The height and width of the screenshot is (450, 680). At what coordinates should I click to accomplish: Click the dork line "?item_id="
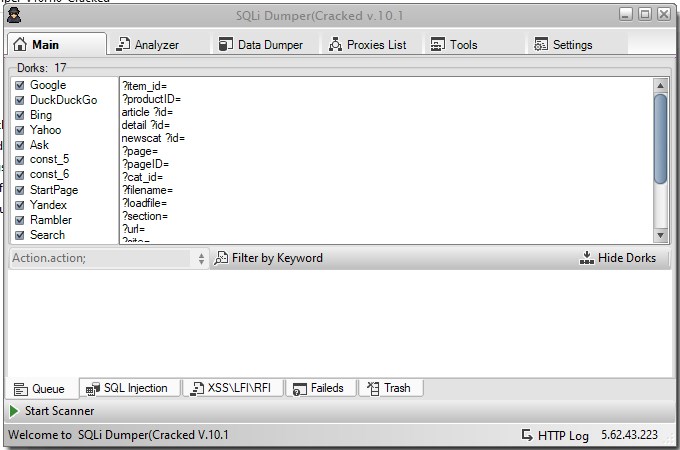click(x=144, y=86)
